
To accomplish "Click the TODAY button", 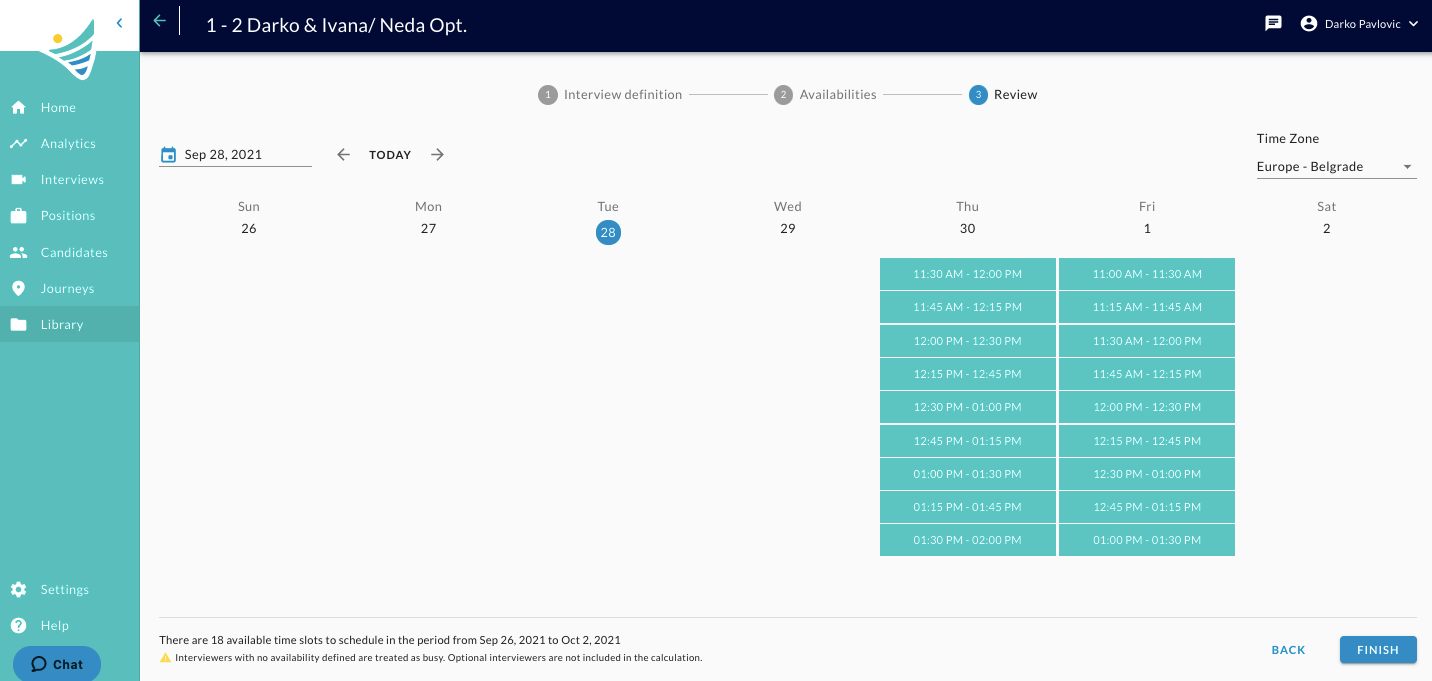I will point(390,155).
